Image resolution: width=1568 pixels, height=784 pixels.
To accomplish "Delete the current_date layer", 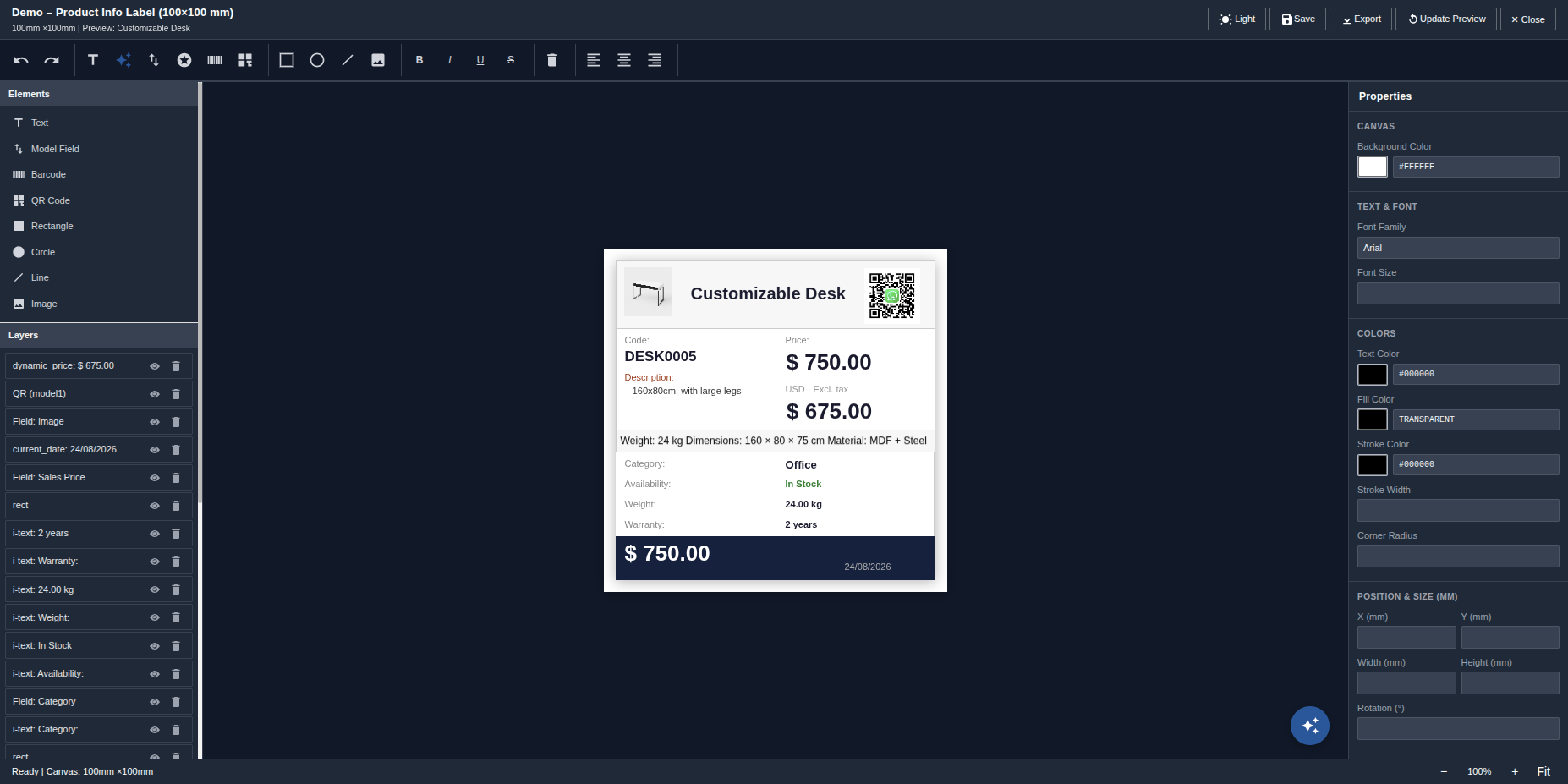I will (x=176, y=450).
